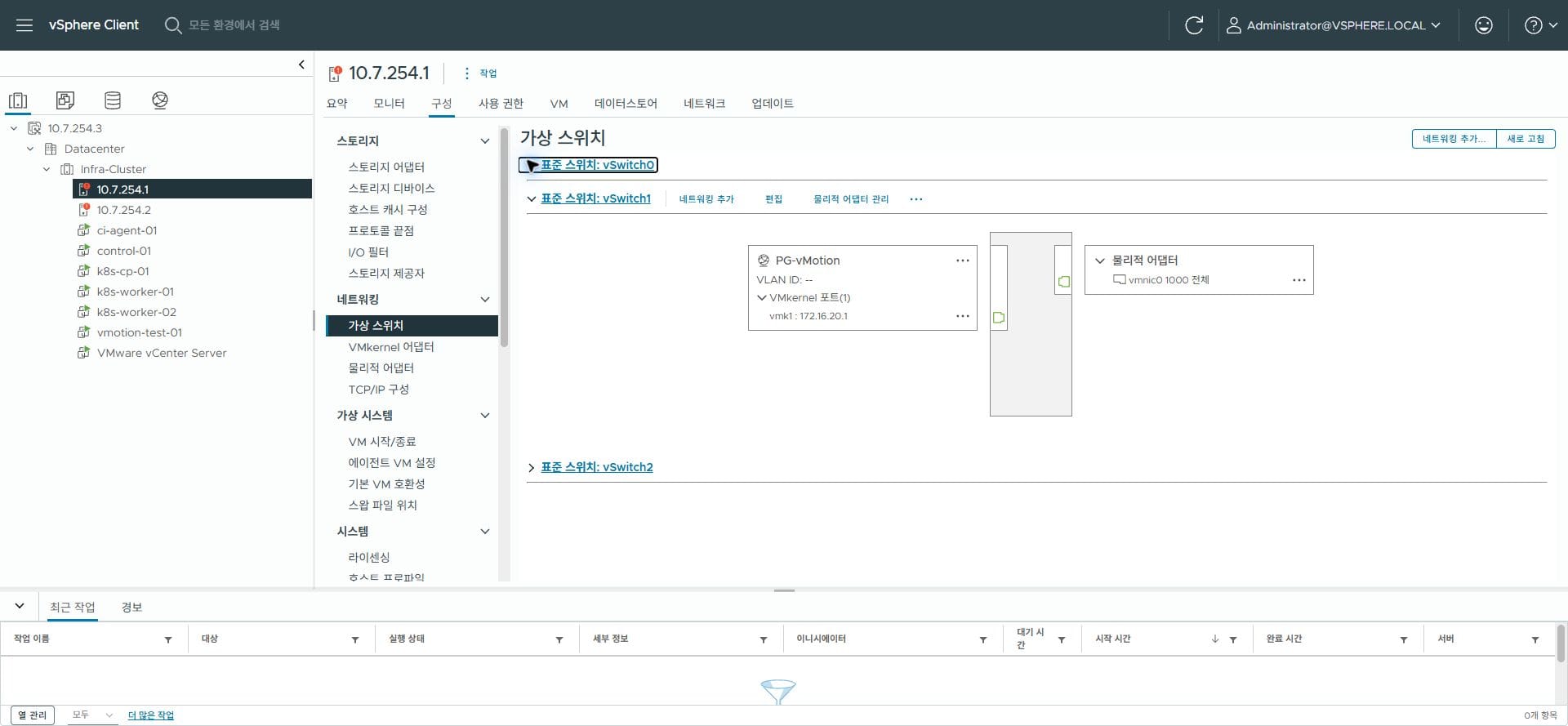Open PG-vMotion port group options menu
1568x726 pixels.
pyautogui.click(x=963, y=261)
